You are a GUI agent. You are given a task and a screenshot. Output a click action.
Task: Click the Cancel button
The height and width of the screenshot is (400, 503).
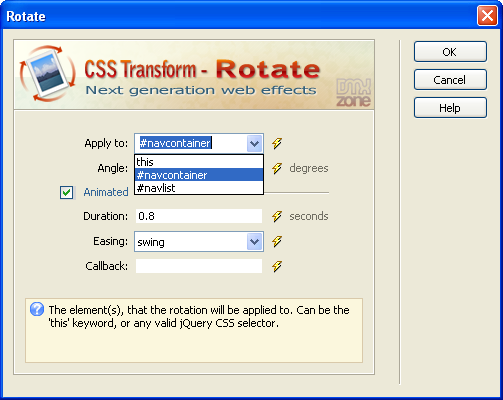450,80
